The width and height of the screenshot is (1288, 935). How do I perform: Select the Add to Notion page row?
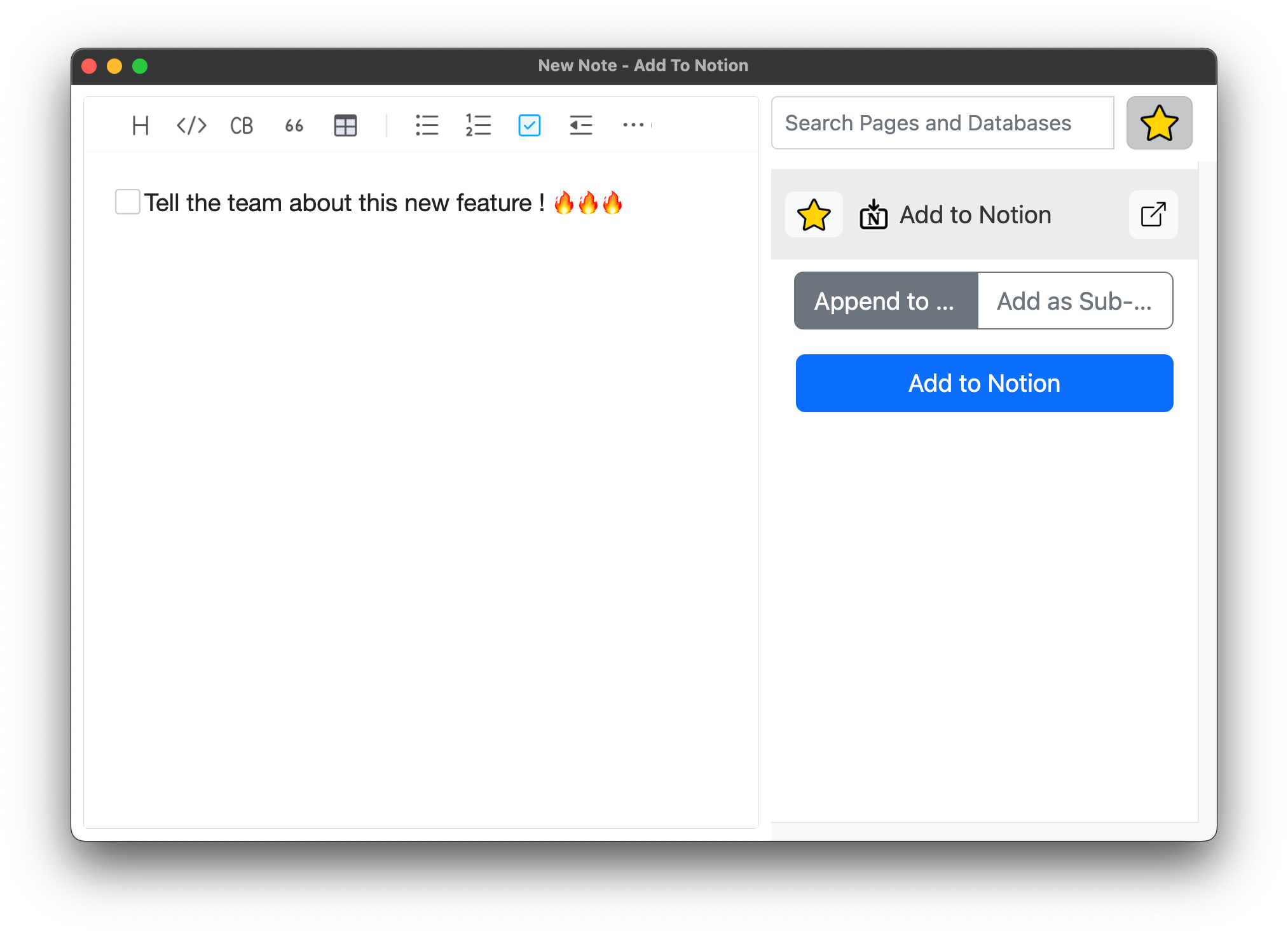(984, 215)
